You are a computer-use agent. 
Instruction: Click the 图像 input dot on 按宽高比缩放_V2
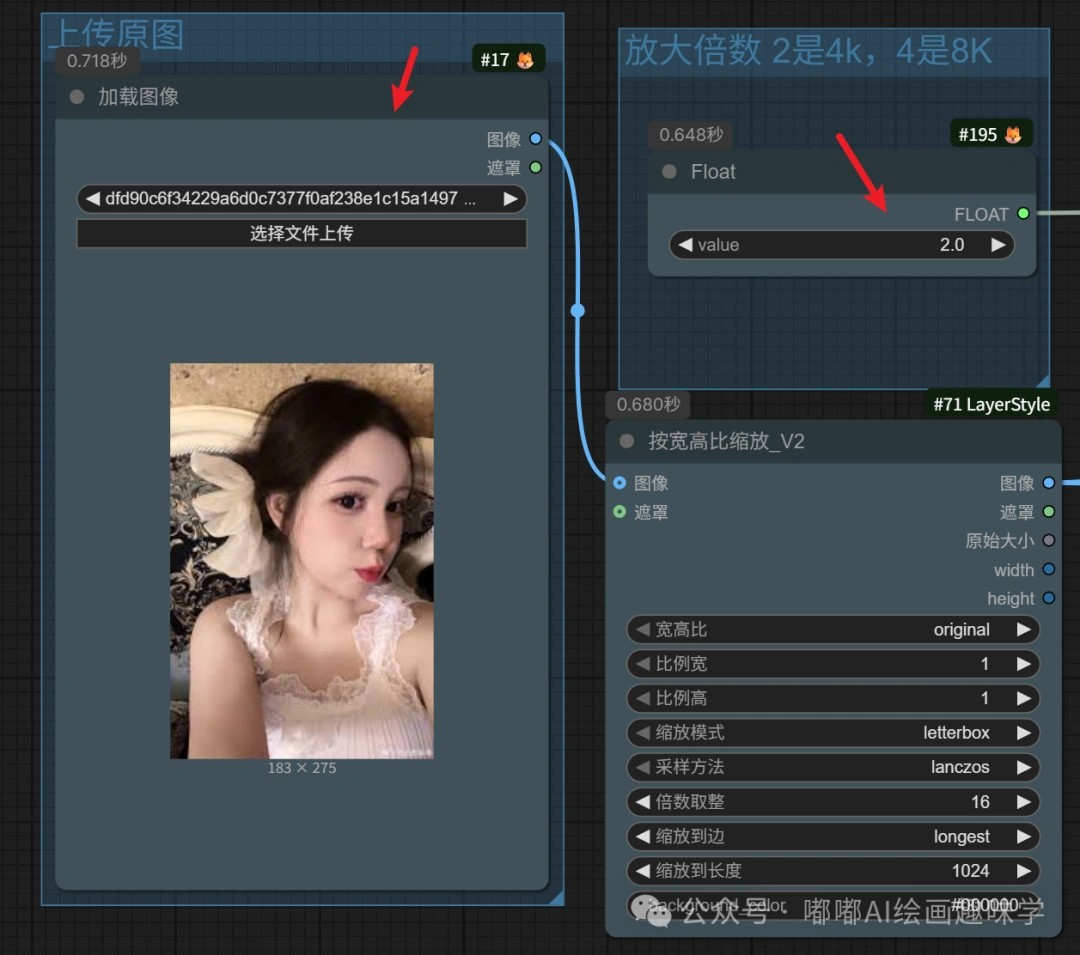[x=621, y=483]
